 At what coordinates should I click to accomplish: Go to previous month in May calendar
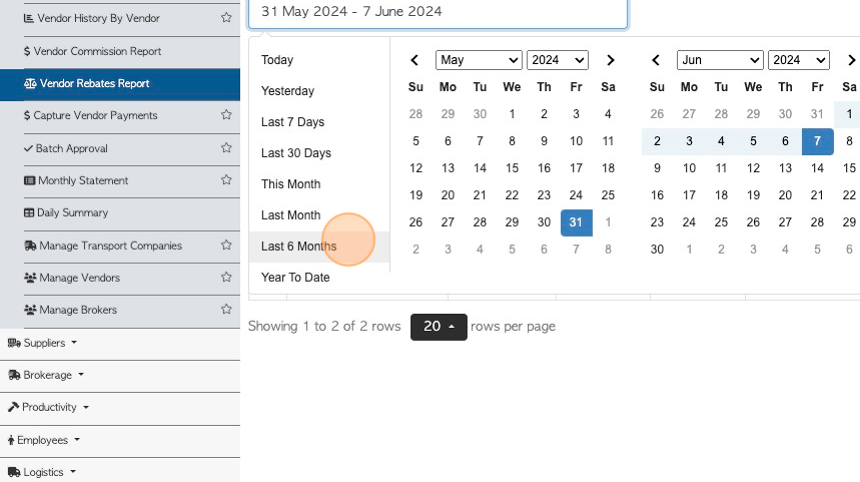point(415,60)
